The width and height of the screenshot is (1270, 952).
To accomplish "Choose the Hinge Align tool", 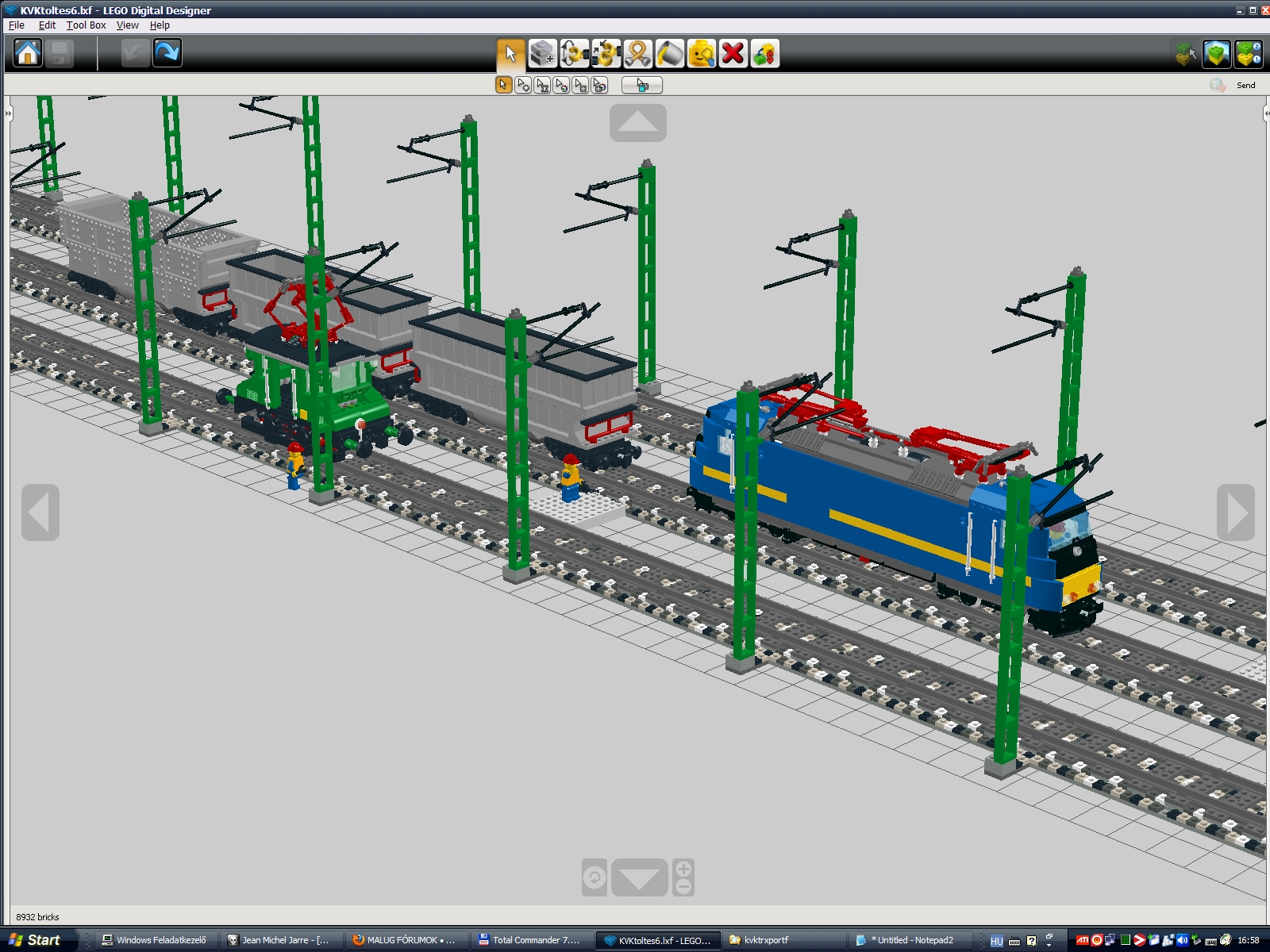I will [x=606, y=54].
